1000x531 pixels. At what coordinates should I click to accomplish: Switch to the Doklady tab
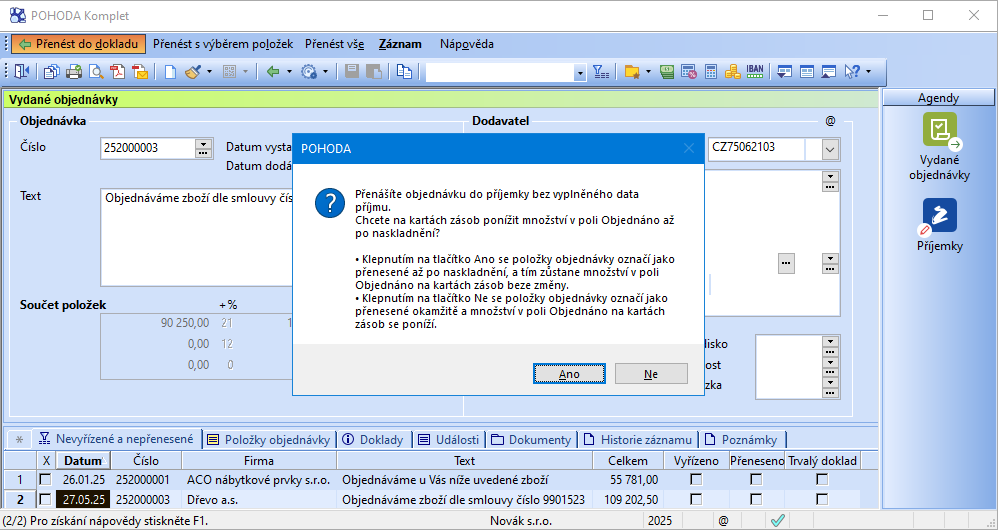point(373,439)
